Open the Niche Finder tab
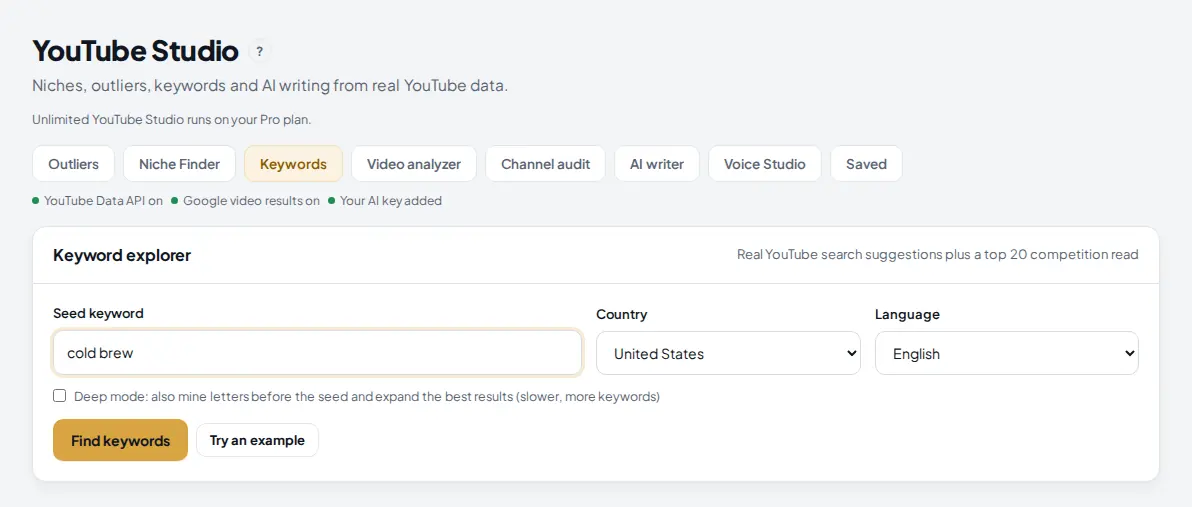1192x507 pixels. click(179, 163)
